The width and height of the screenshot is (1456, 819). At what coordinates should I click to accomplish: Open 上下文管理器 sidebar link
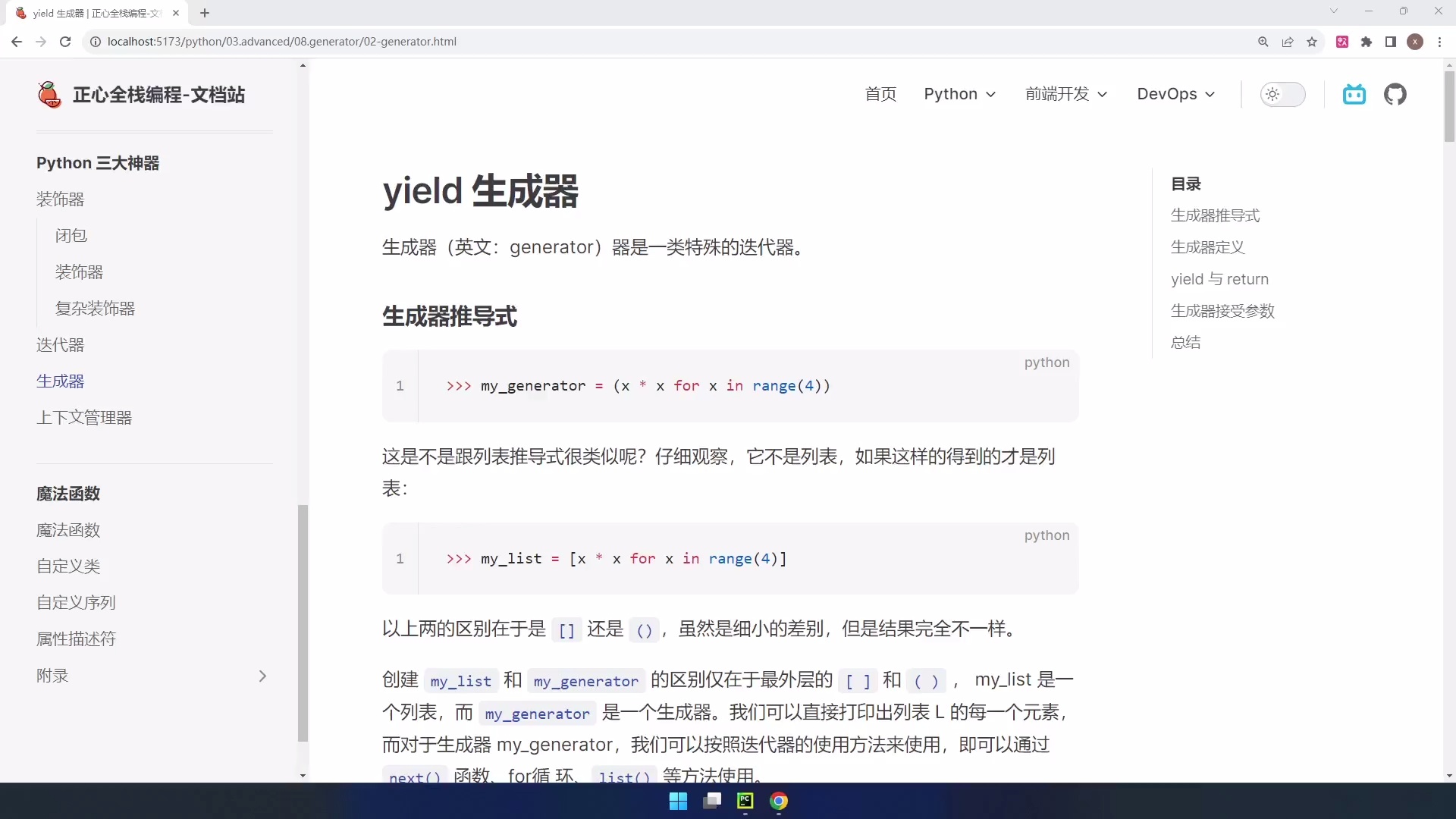[84, 418]
